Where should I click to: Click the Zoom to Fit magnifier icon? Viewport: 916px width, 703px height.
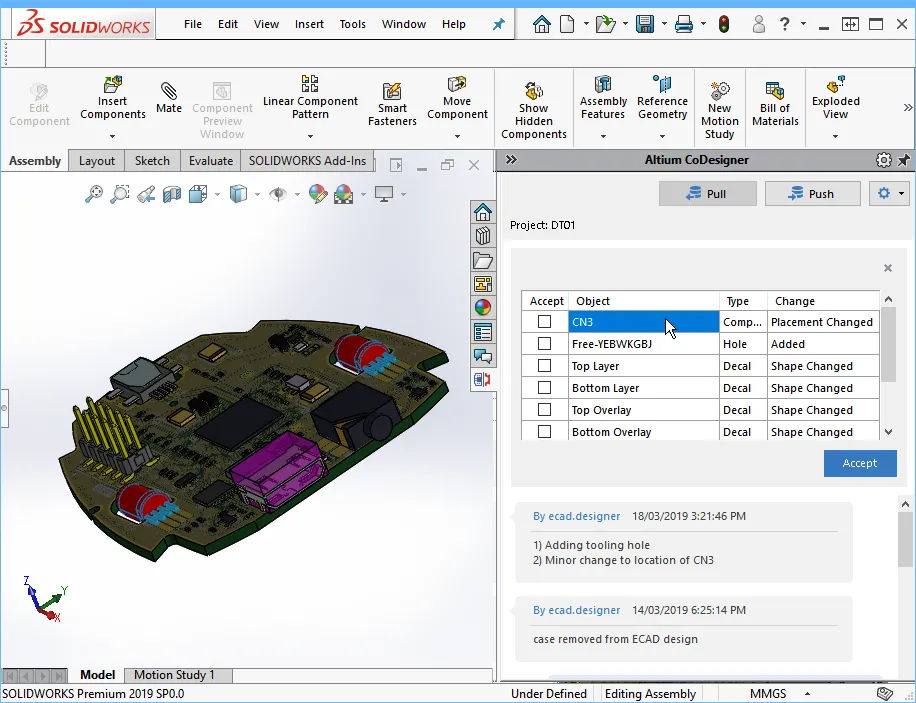click(x=94, y=194)
